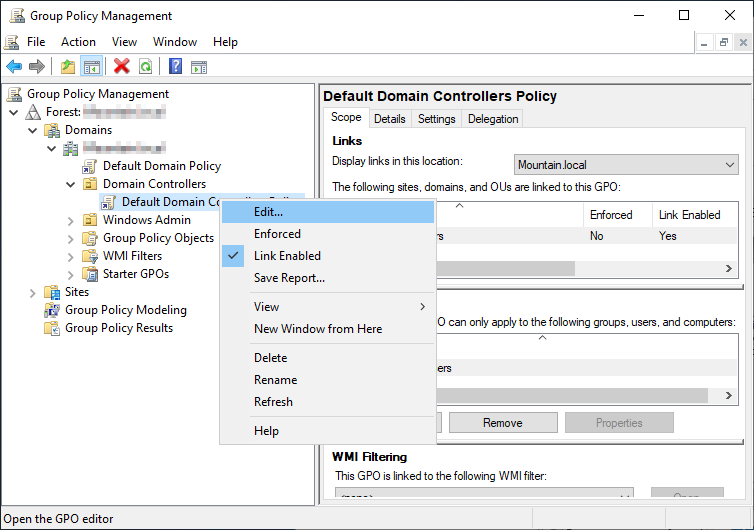Switch to the Details tab
754x530 pixels.
pos(390,119)
